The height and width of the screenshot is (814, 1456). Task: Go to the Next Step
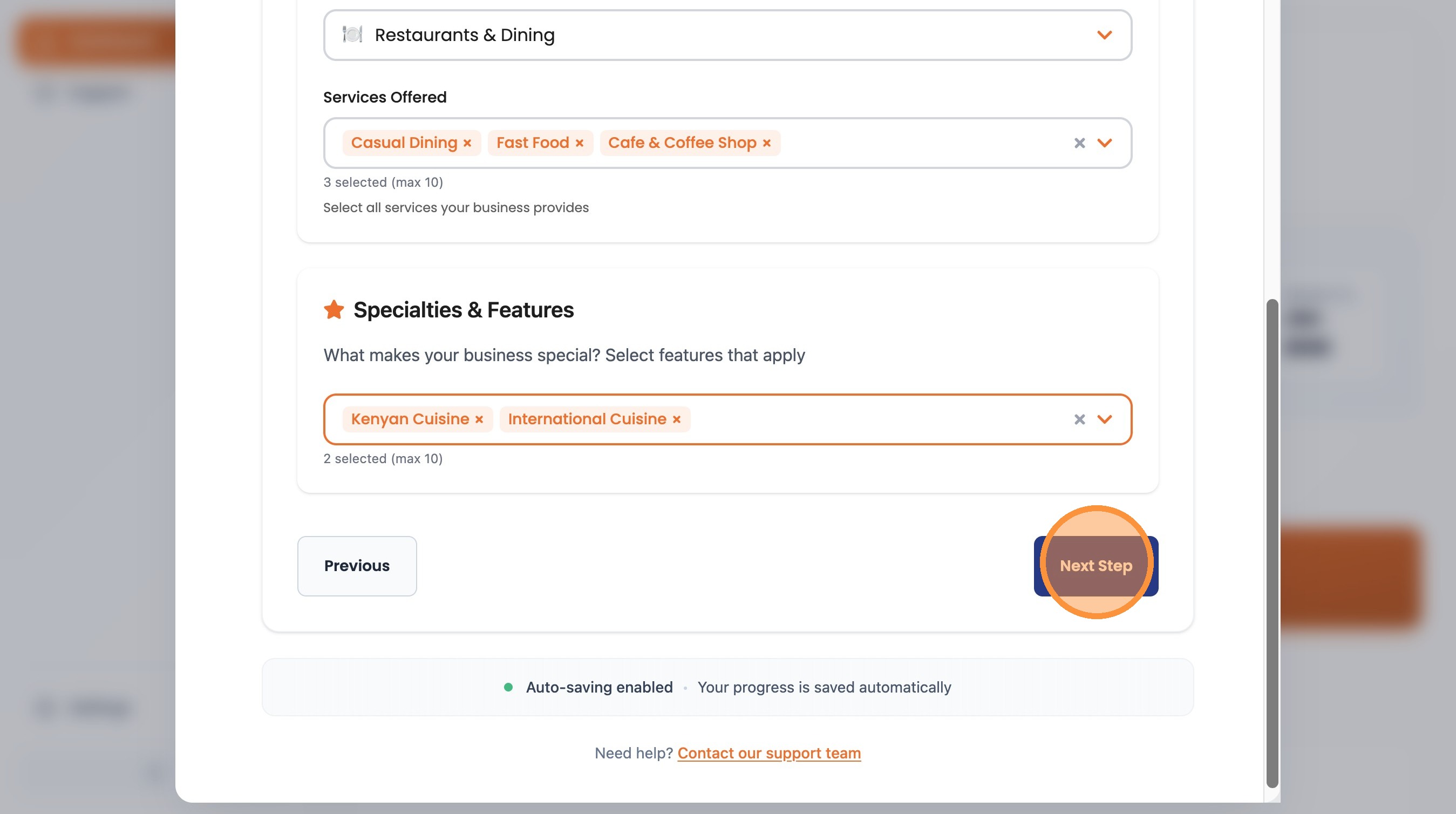[x=1096, y=566]
